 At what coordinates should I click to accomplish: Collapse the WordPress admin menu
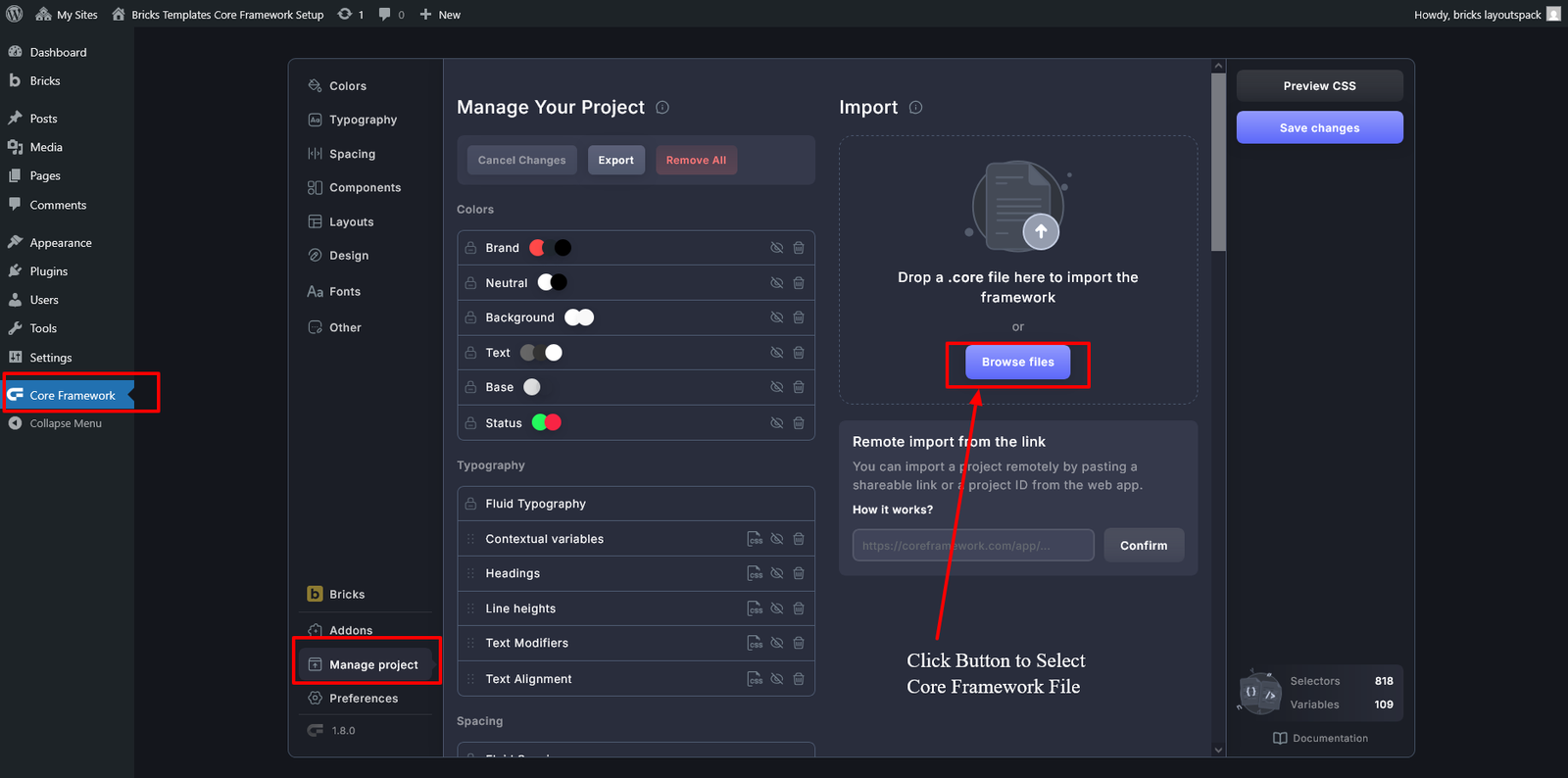pos(55,423)
